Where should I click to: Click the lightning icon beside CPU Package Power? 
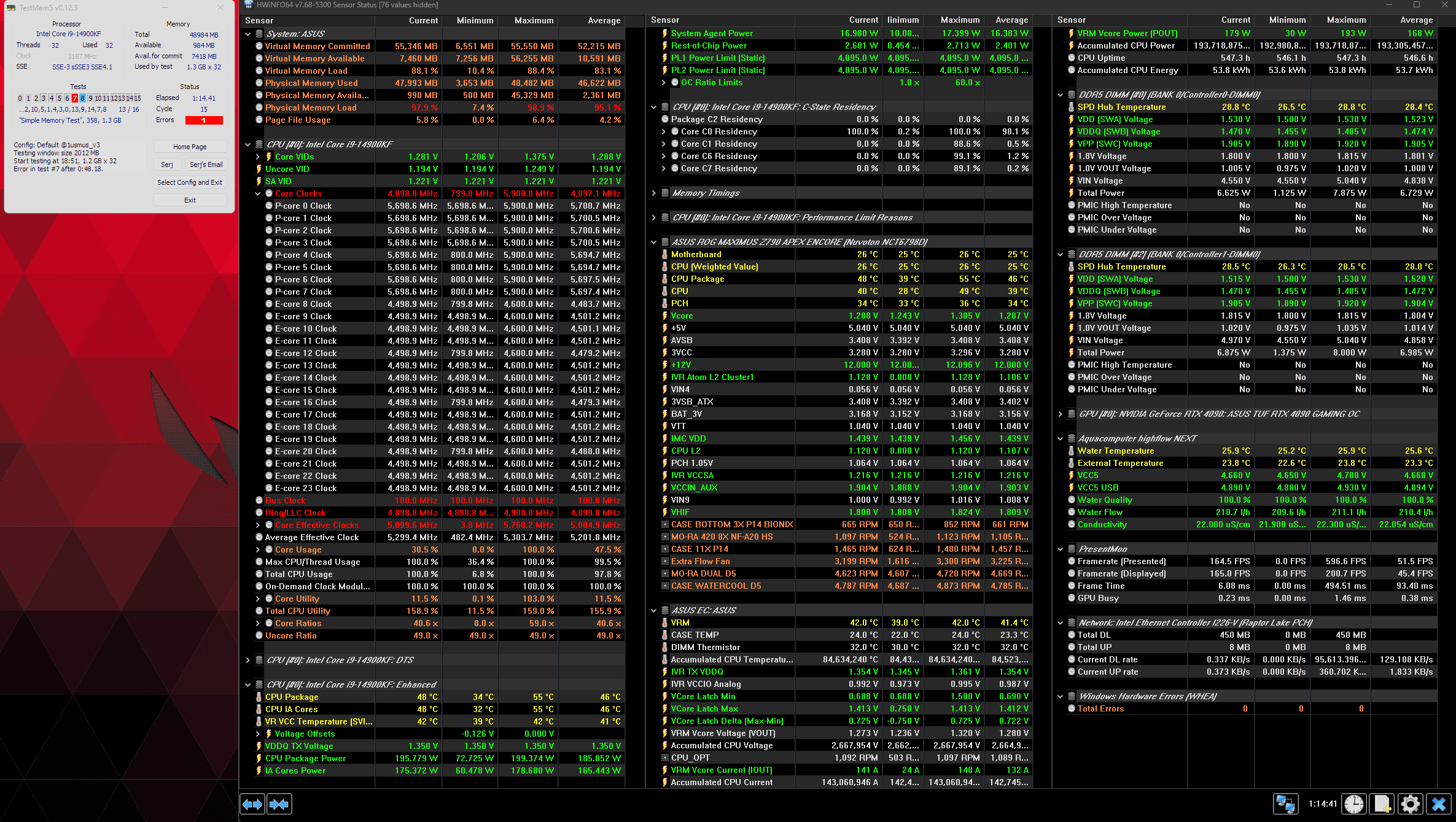(x=259, y=758)
